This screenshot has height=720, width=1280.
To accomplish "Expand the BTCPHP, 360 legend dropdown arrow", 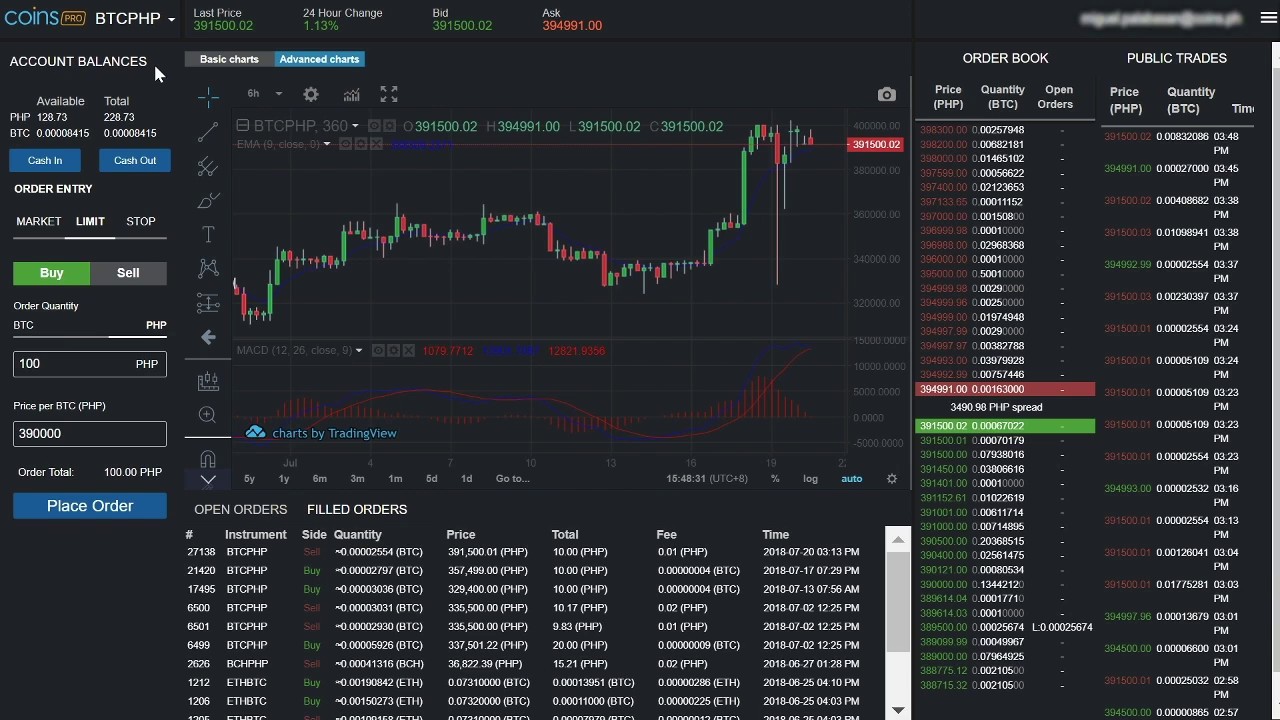I will 355,126.
